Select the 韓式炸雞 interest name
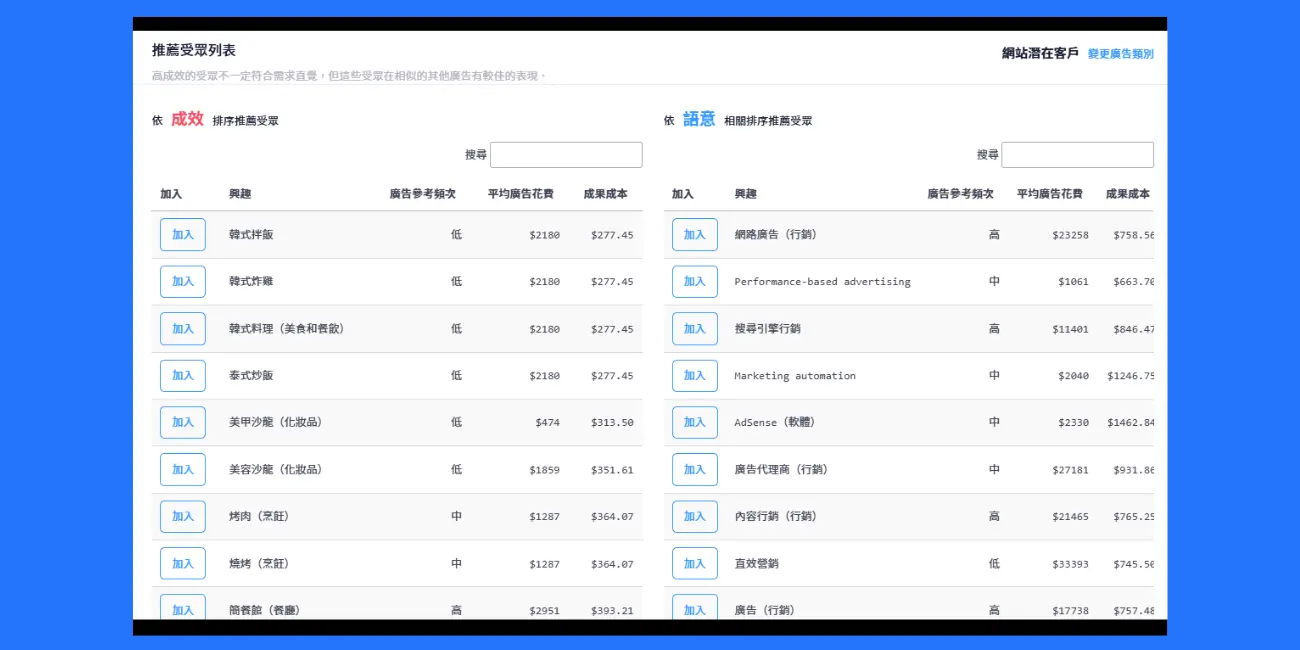This screenshot has width=1300, height=650. tap(251, 282)
